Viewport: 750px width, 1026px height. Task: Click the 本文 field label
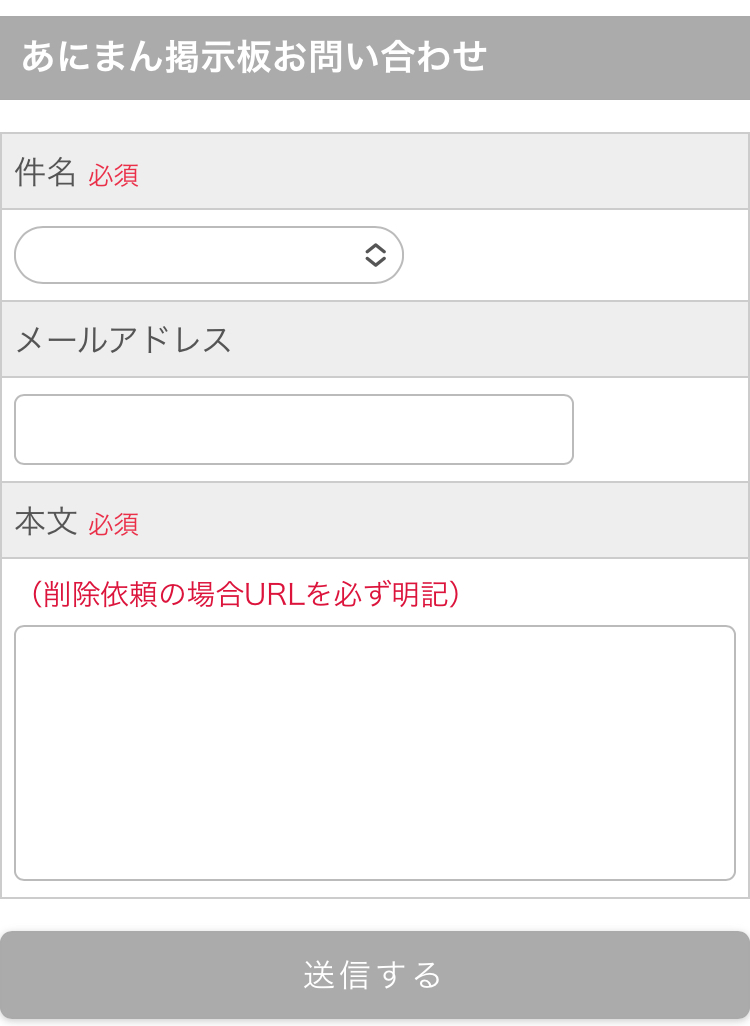[x=46, y=522]
